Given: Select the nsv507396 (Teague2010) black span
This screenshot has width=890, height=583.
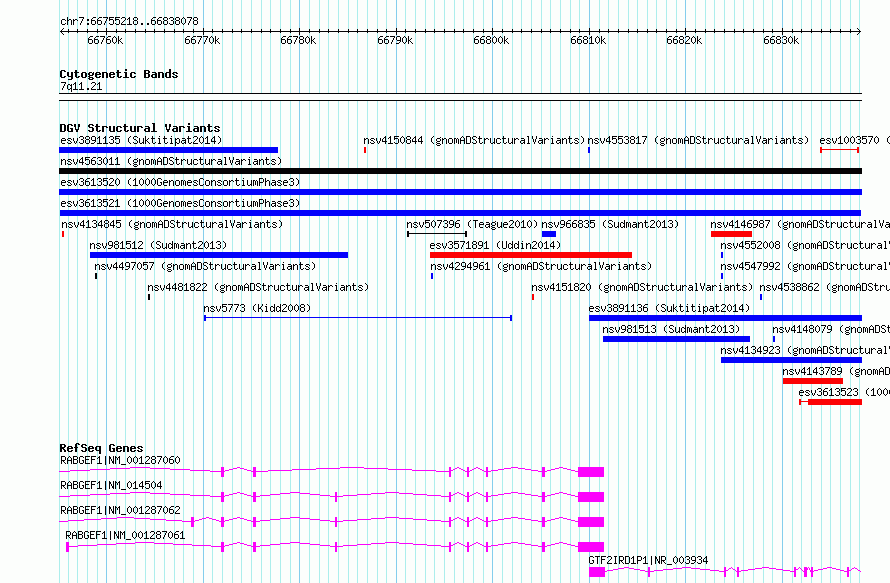Looking at the screenshot, I should [x=437, y=234].
